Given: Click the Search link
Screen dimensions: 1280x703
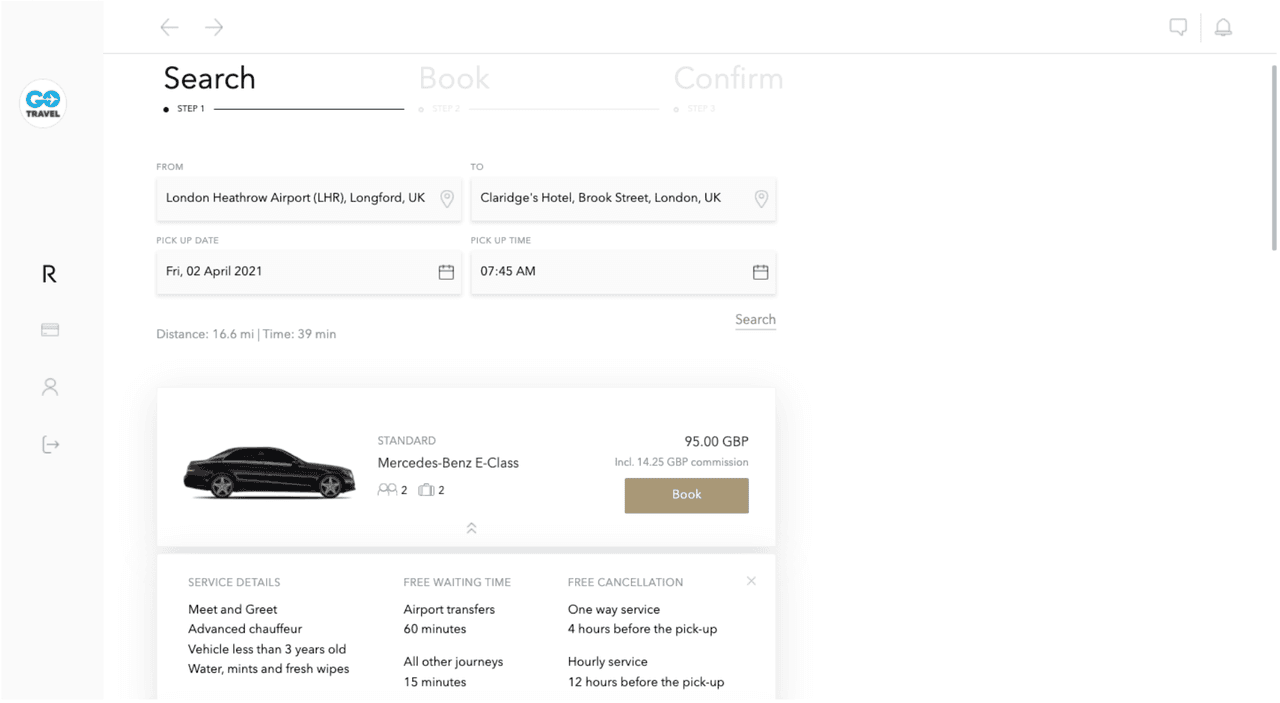Looking at the screenshot, I should point(755,320).
